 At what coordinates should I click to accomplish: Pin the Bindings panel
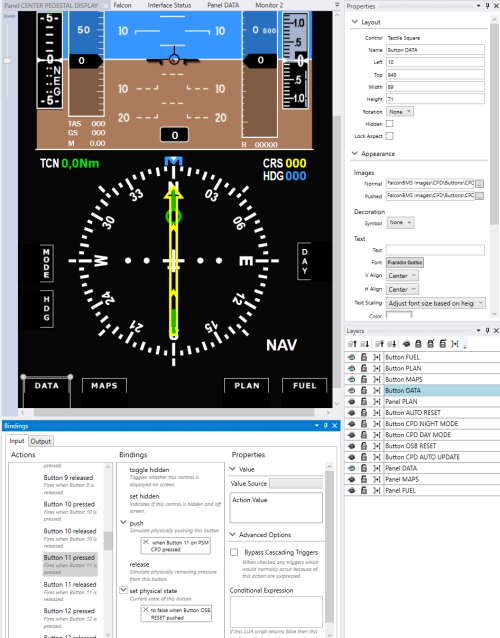(325, 426)
